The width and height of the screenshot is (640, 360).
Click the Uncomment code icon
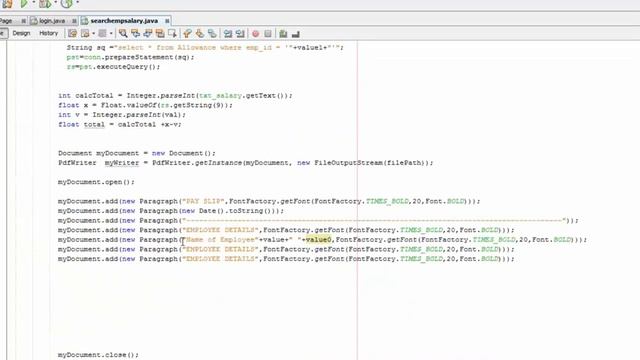[296, 33]
